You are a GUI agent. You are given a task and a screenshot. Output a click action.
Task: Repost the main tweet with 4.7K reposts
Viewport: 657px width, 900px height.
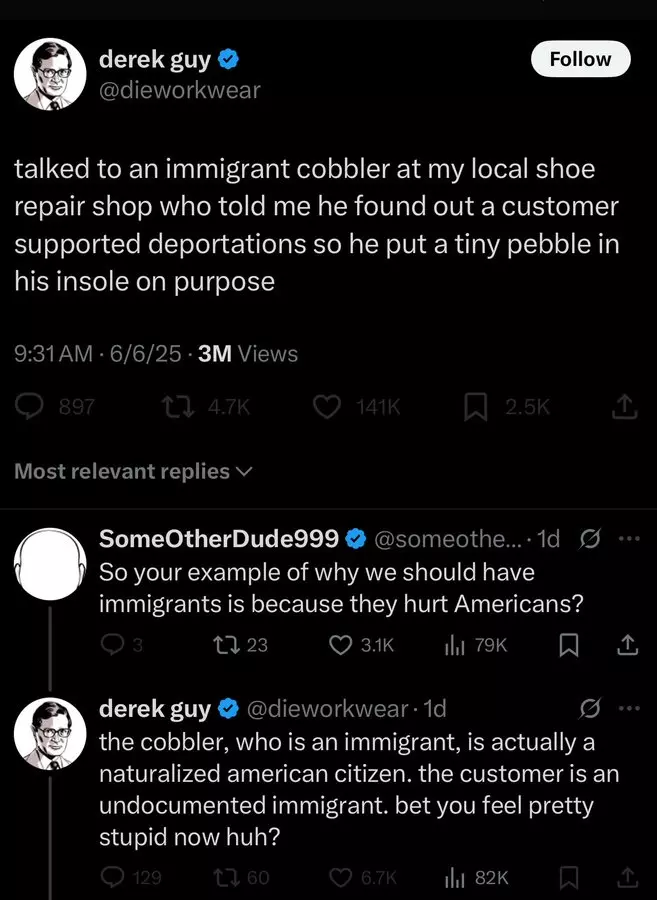pos(178,408)
